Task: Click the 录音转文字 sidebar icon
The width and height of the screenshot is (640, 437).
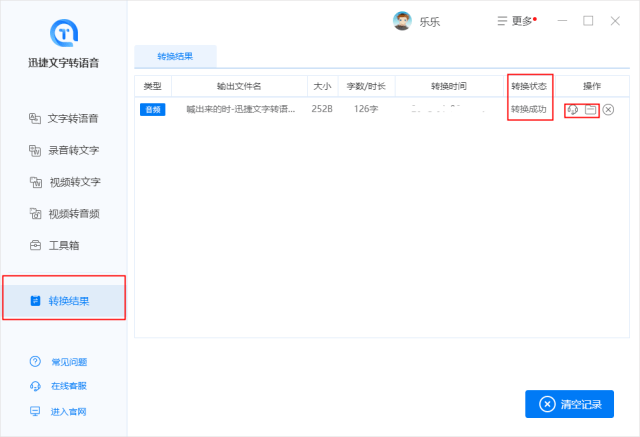Action: coord(35,151)
